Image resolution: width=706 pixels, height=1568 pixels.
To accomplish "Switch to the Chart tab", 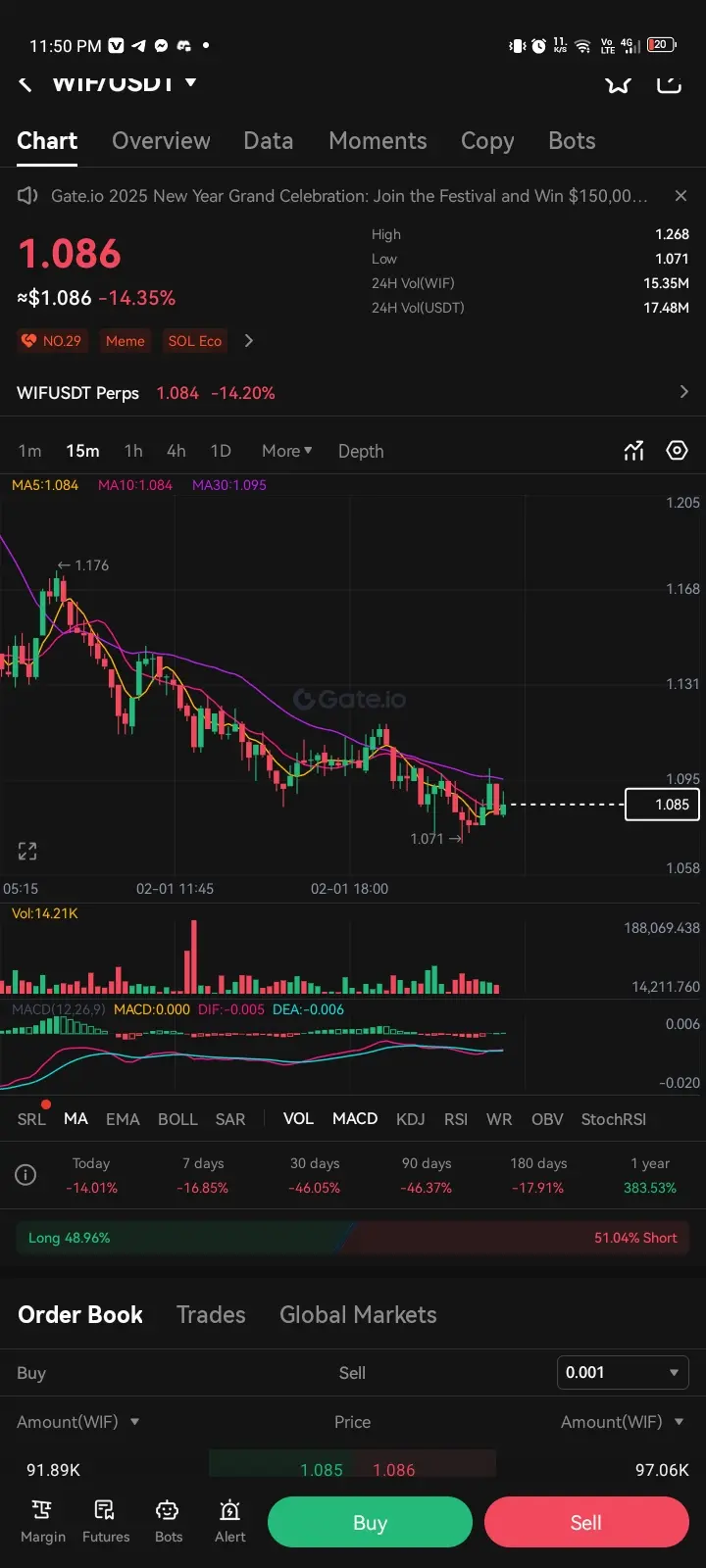I will pyautogui.click(x=47, y=141).
